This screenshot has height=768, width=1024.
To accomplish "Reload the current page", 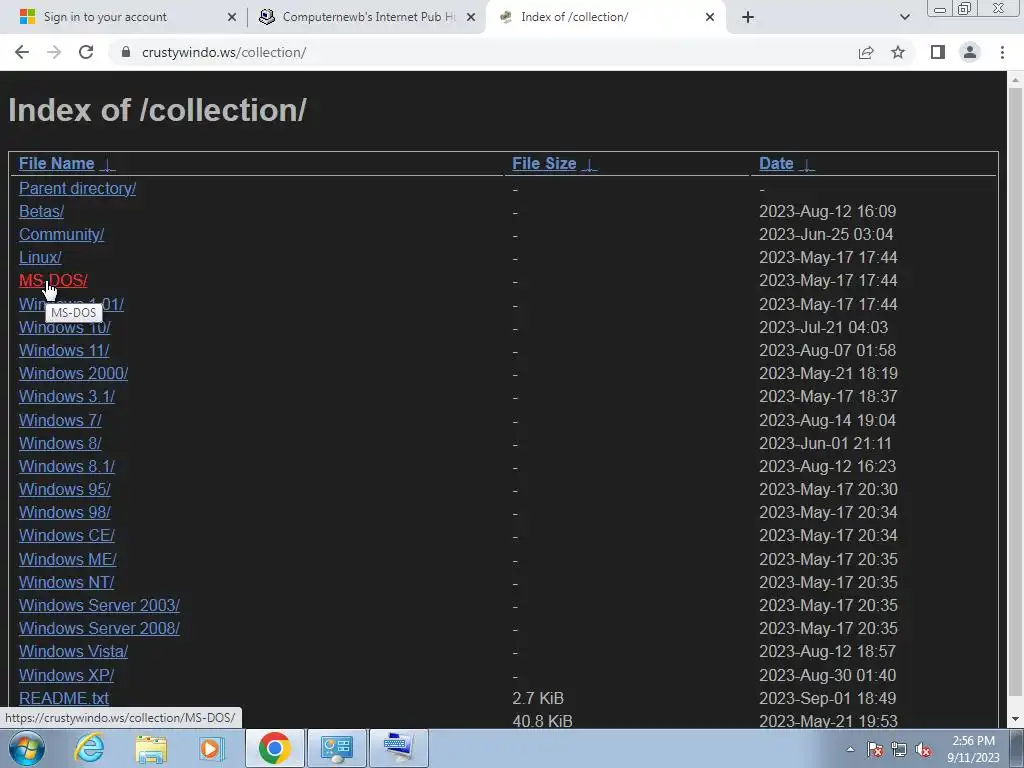I will point(86,52).
